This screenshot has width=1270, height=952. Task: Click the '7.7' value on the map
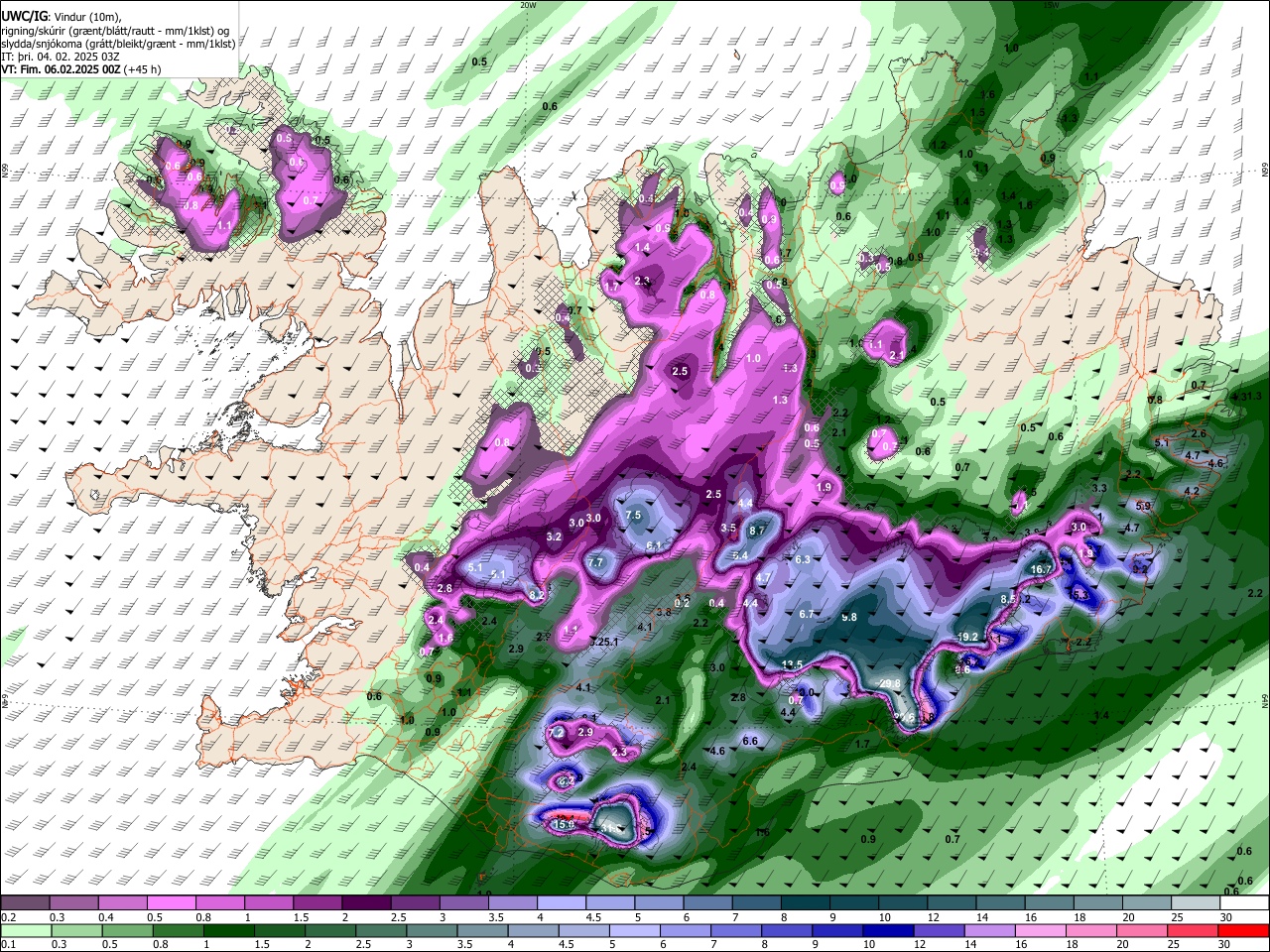coord(595,562)
